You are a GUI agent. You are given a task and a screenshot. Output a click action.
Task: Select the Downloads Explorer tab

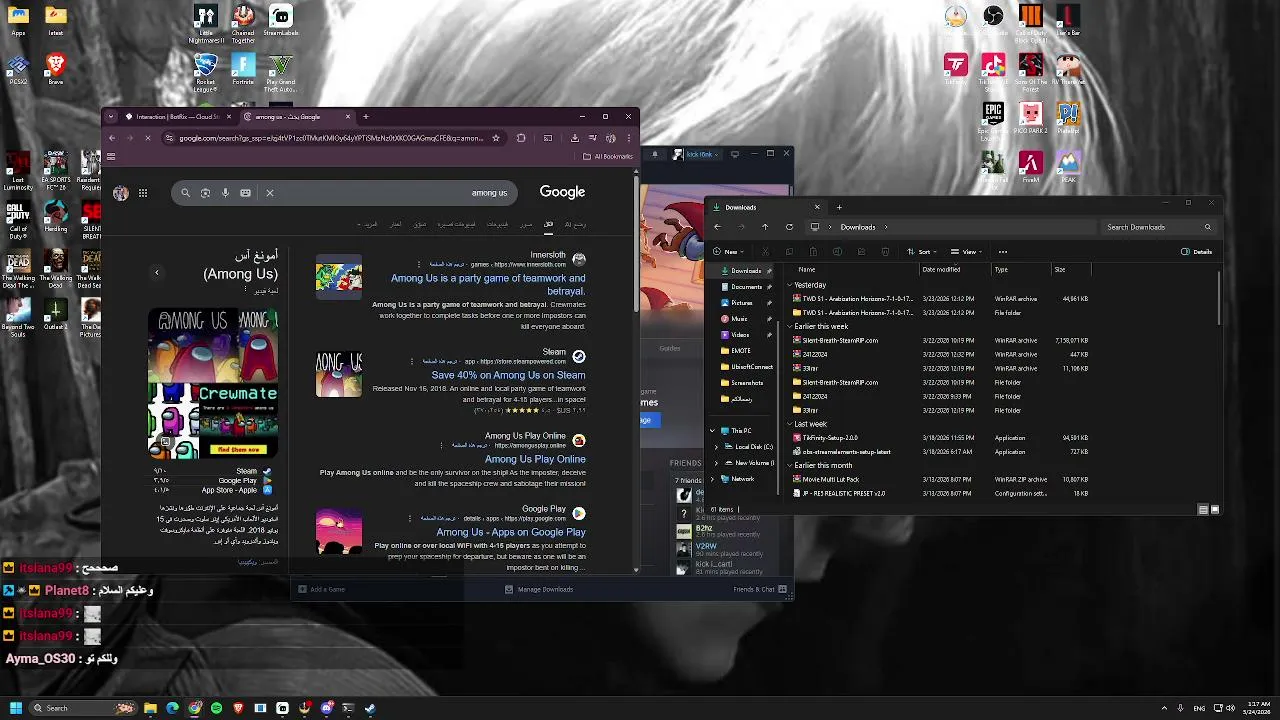(x=766, y=207)
